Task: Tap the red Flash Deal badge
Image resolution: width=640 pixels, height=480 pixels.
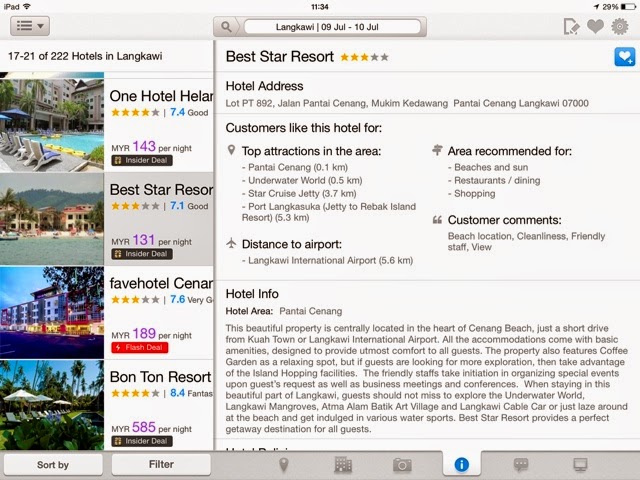Action: coord(140,347)
